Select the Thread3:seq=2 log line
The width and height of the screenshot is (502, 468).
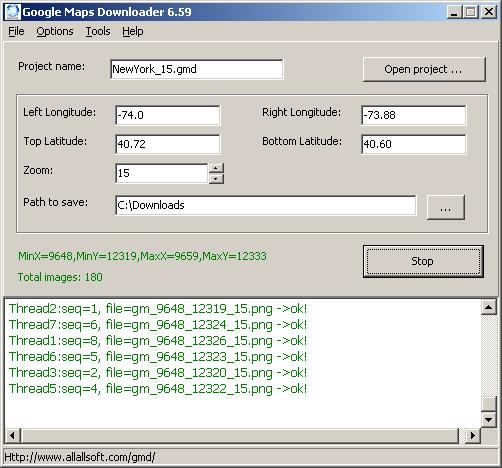click(x=158, y=373)
